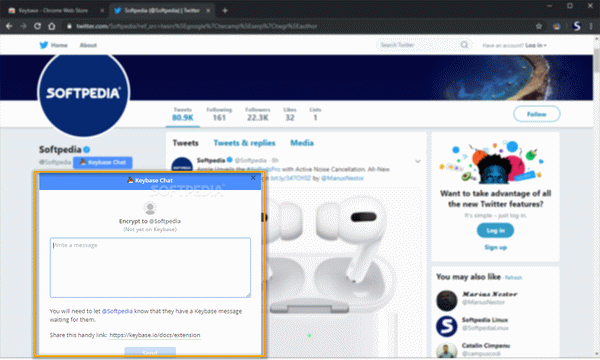
Task: Open Catalin Cimpanu suggested profile
Action: 486,345
